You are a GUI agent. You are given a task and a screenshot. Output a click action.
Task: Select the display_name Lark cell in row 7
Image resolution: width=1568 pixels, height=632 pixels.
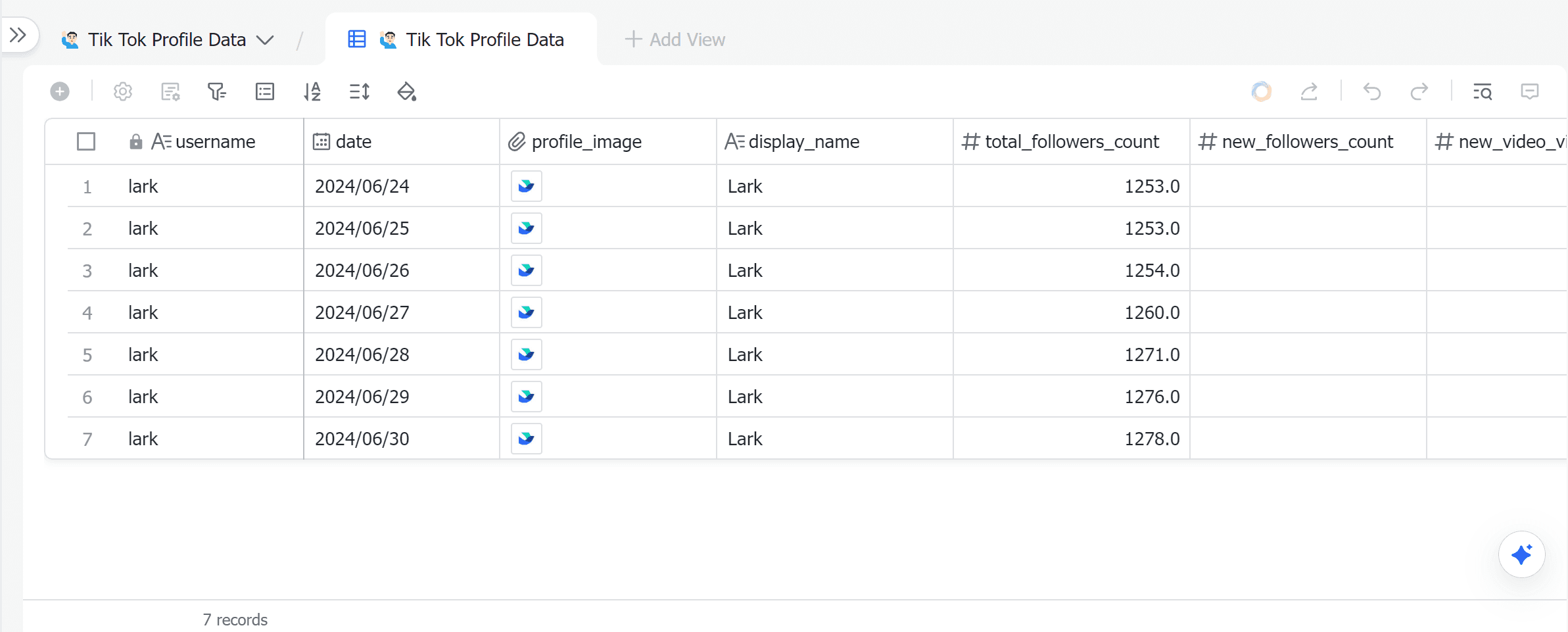coord(835,439)
